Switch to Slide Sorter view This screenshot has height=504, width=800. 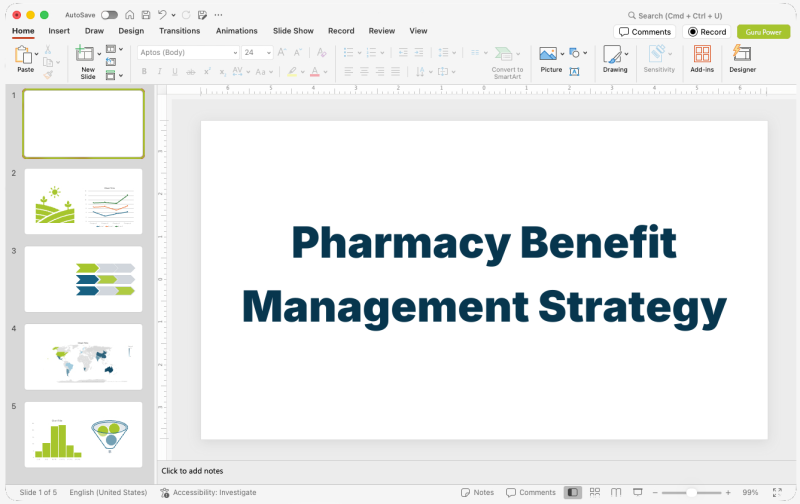coord(595,492)
